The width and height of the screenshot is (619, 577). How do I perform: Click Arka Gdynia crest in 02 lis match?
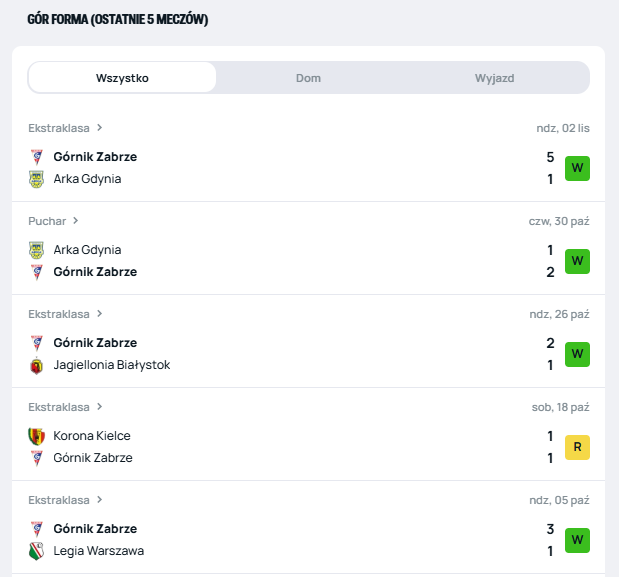[36, 179]
